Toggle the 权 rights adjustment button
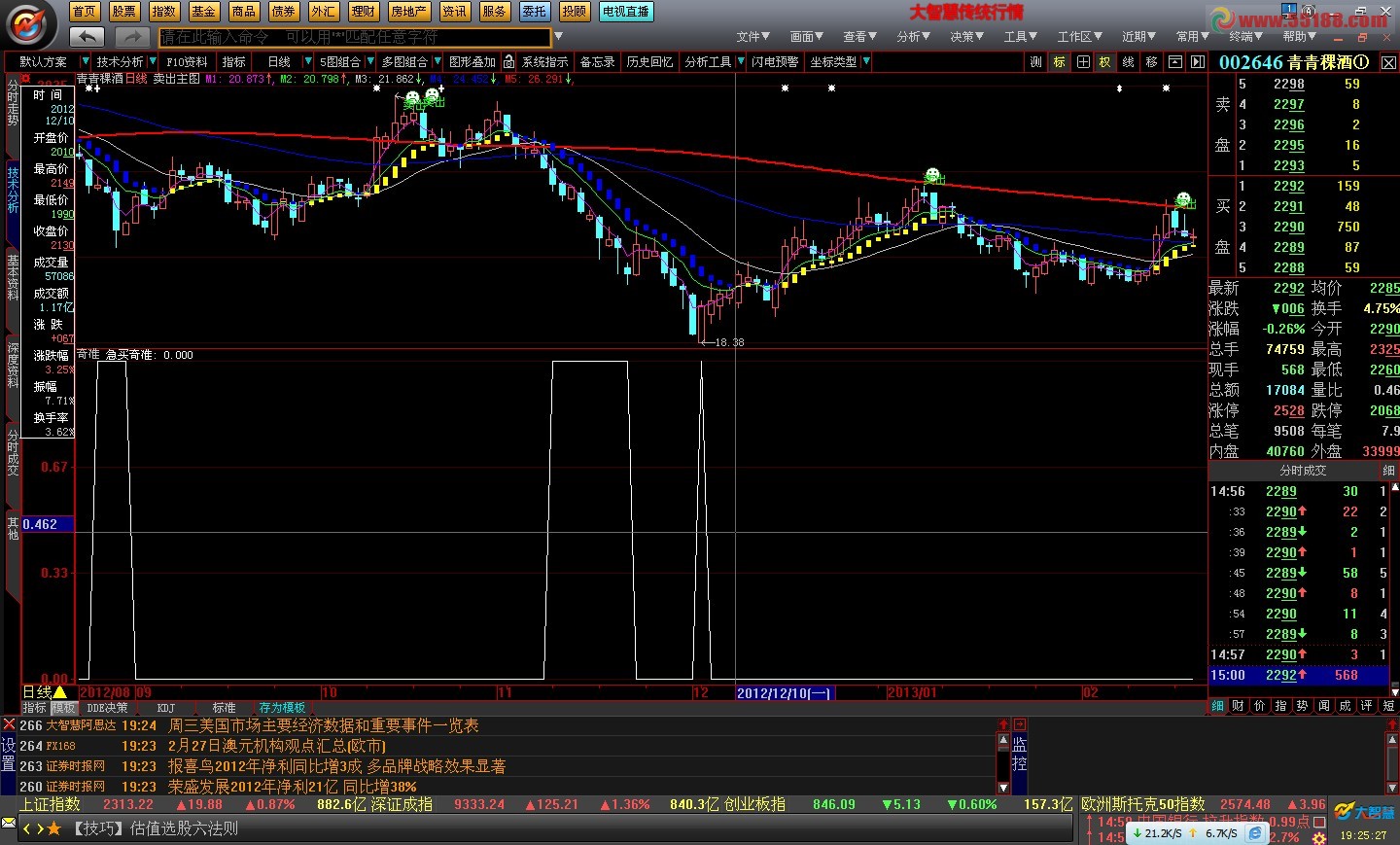The height and width of the screenshot is (845, 1400). pyautogui.click(x=1105, y=61)
